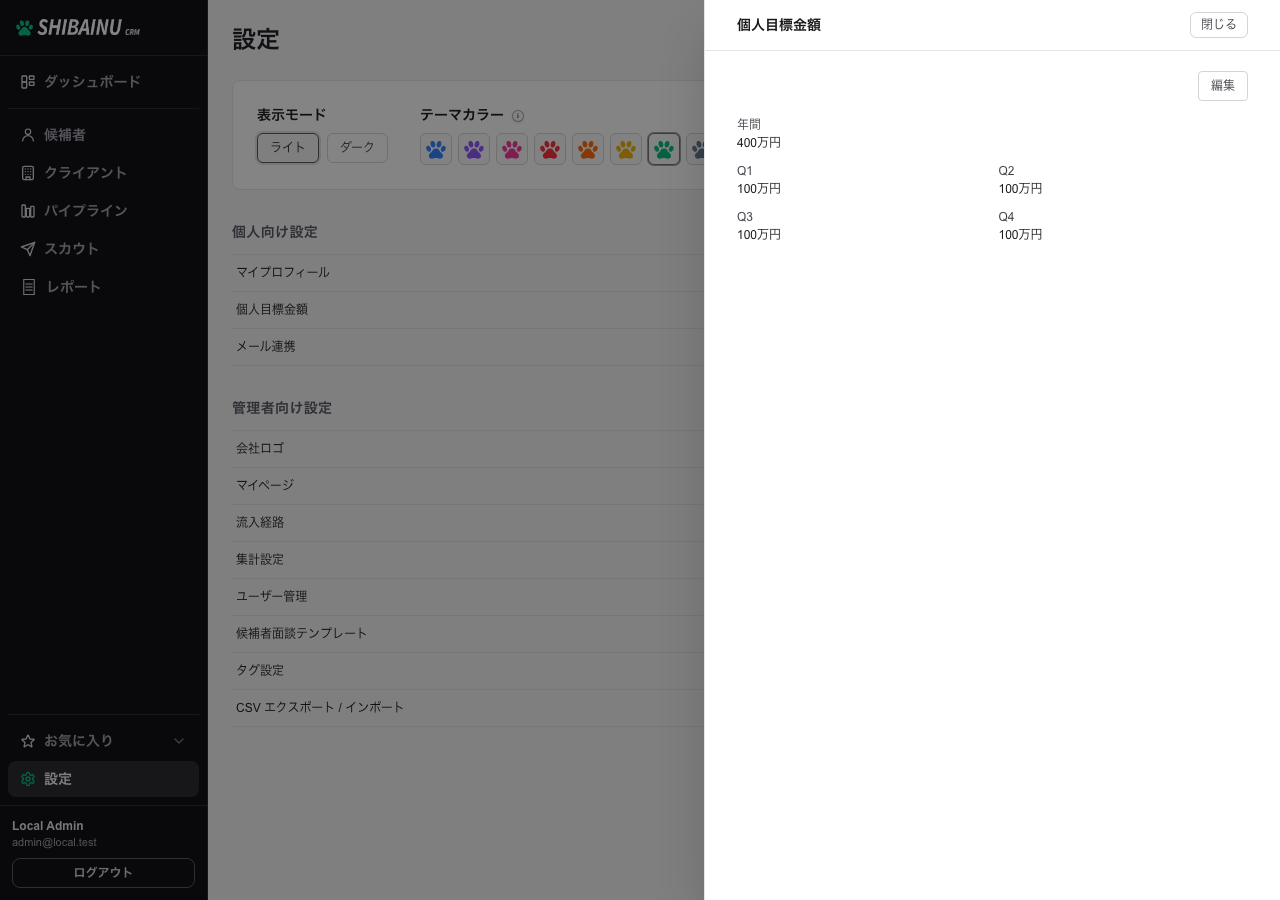
Task: Click the レポート document icon
Action: point(28,287)
